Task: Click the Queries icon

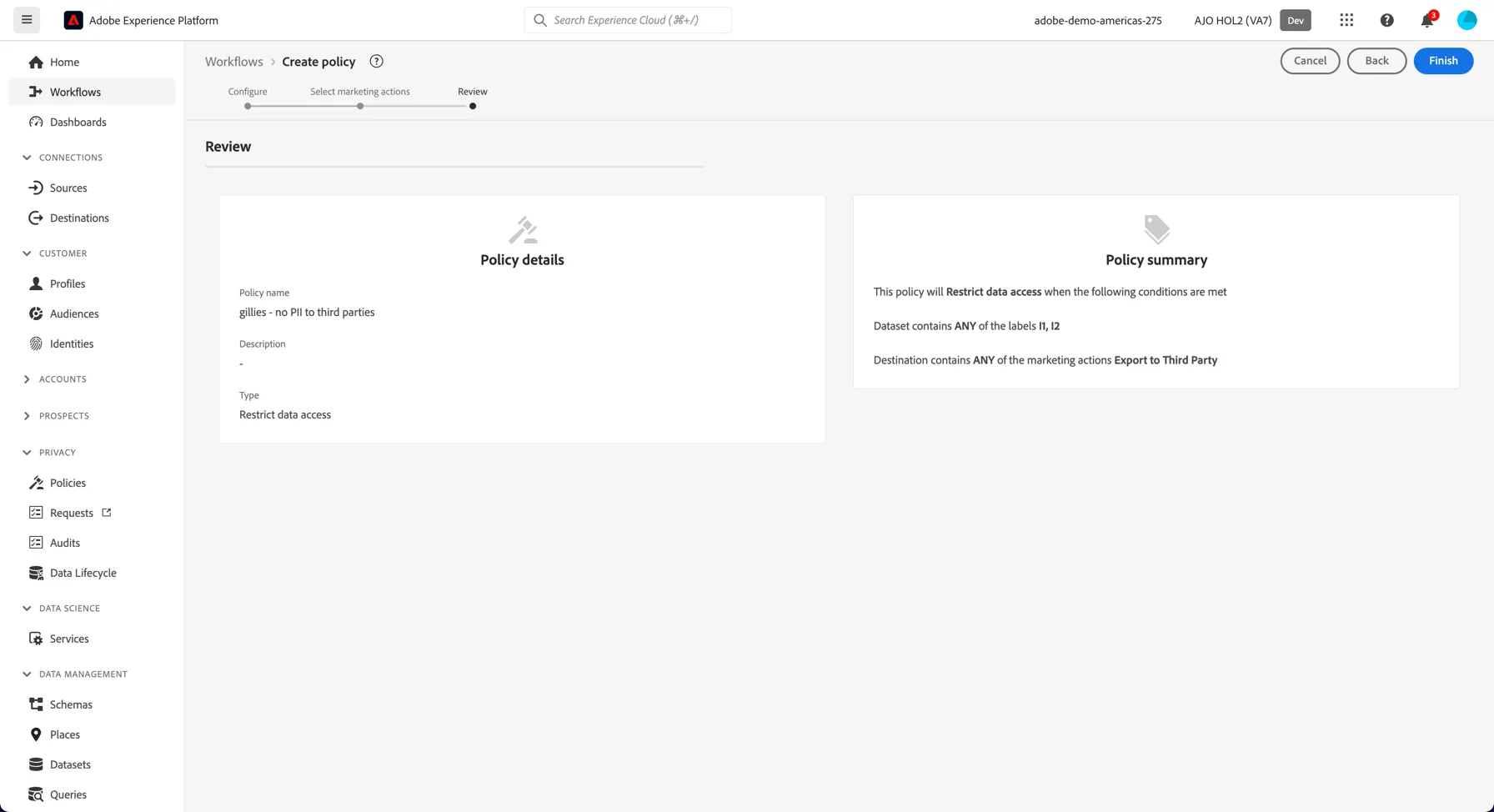Action: click(36, 794)
